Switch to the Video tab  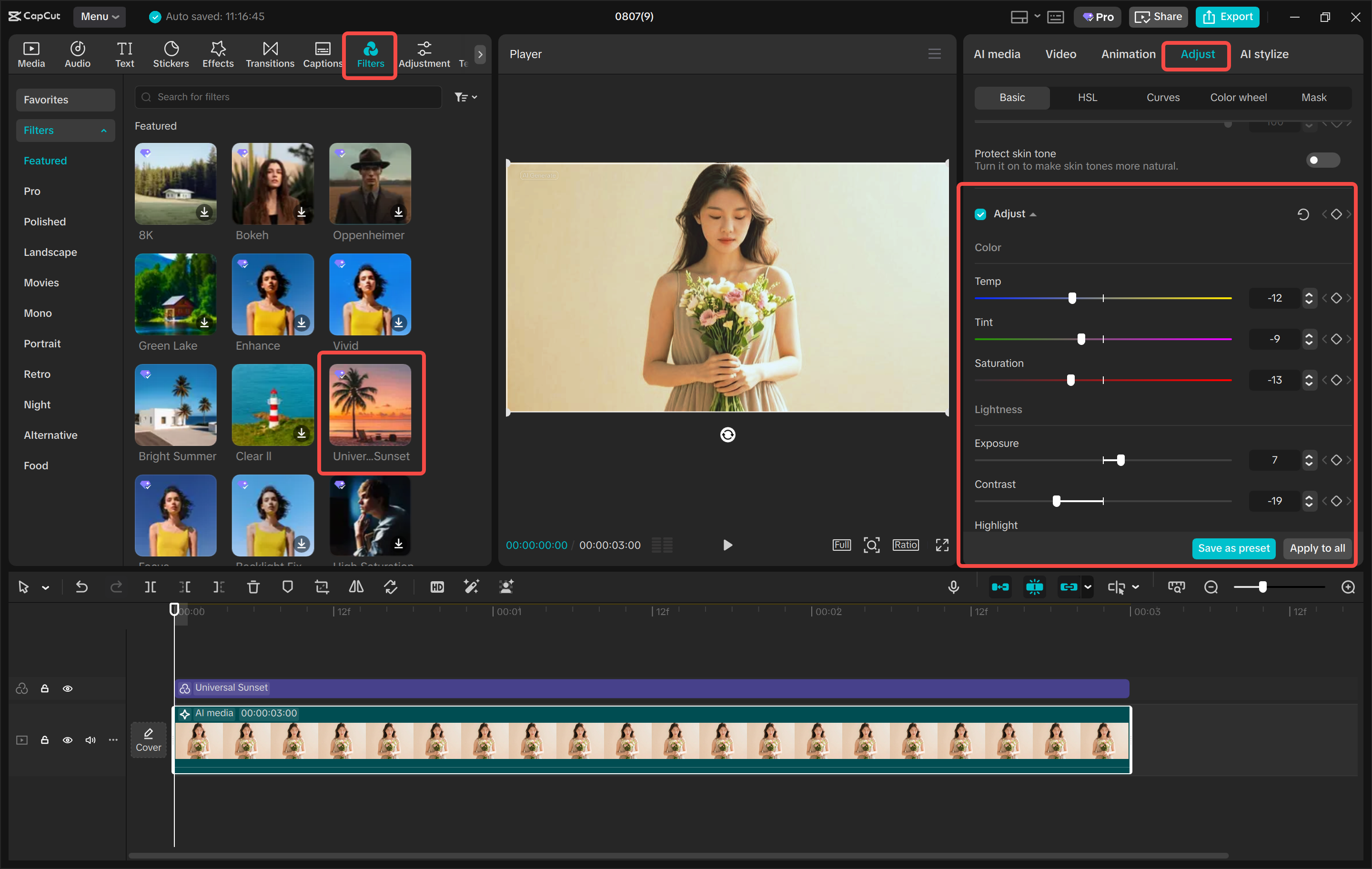tap(1060, 54)
